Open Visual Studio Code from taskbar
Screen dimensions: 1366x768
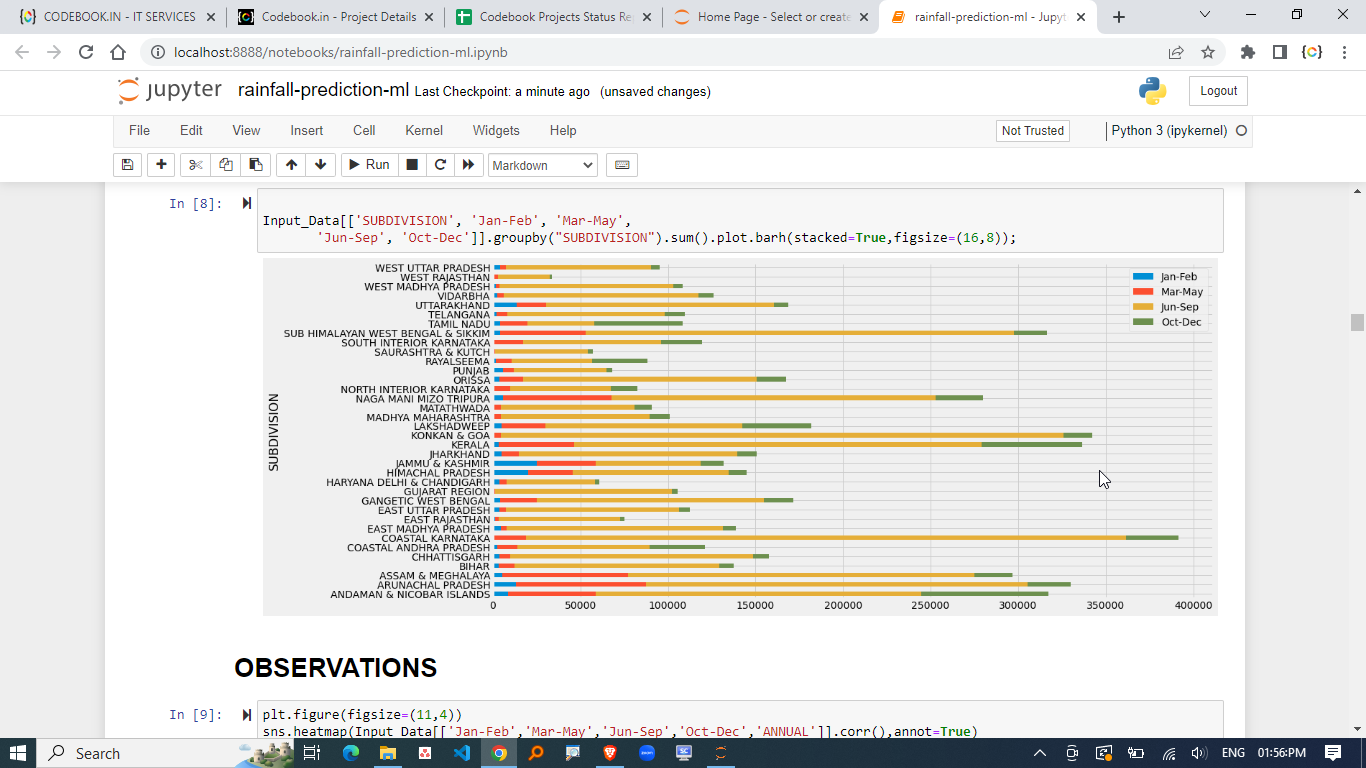(x=461, y=753)
